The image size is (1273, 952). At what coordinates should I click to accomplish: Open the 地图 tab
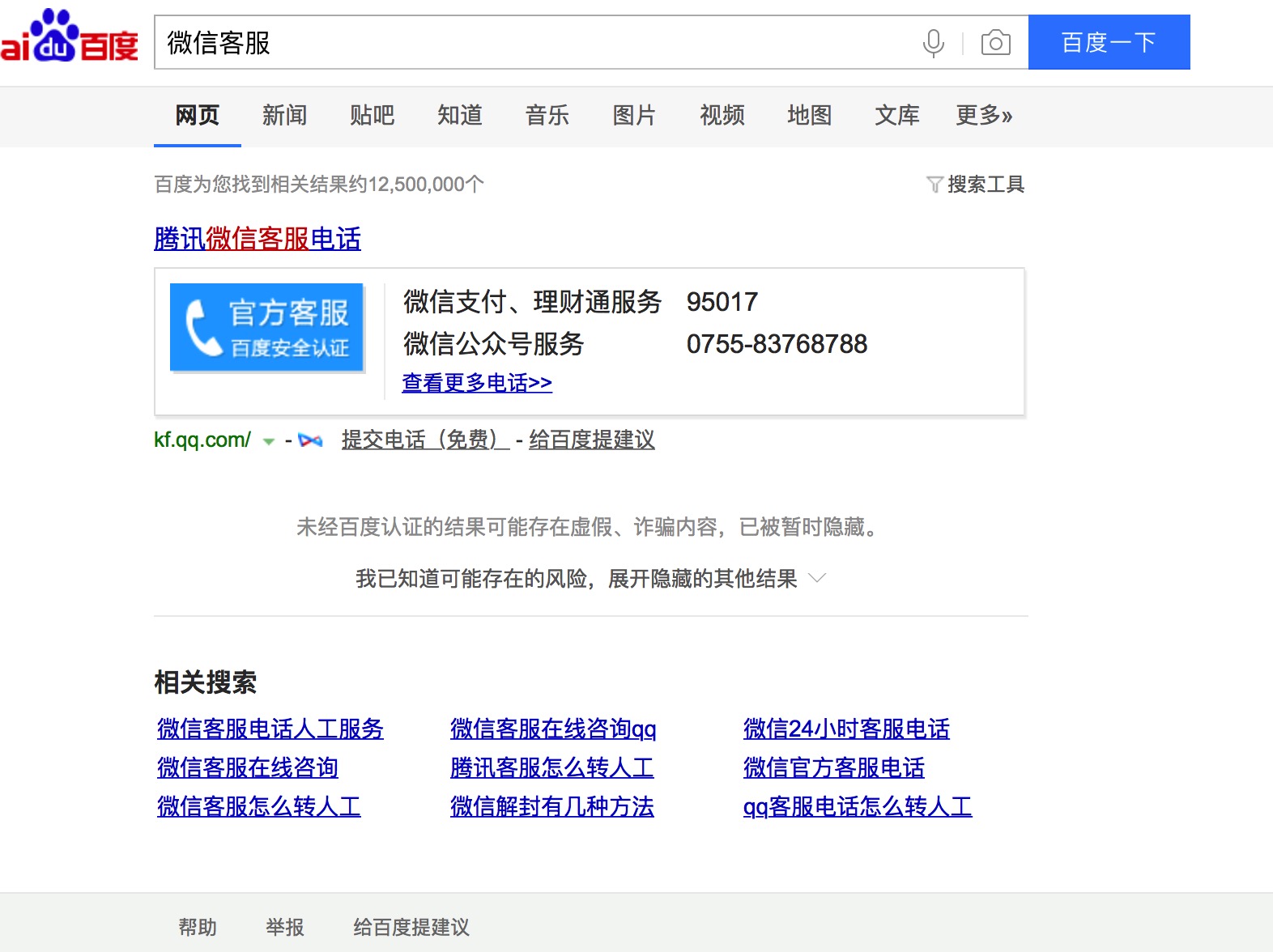(x=810, y=116)
